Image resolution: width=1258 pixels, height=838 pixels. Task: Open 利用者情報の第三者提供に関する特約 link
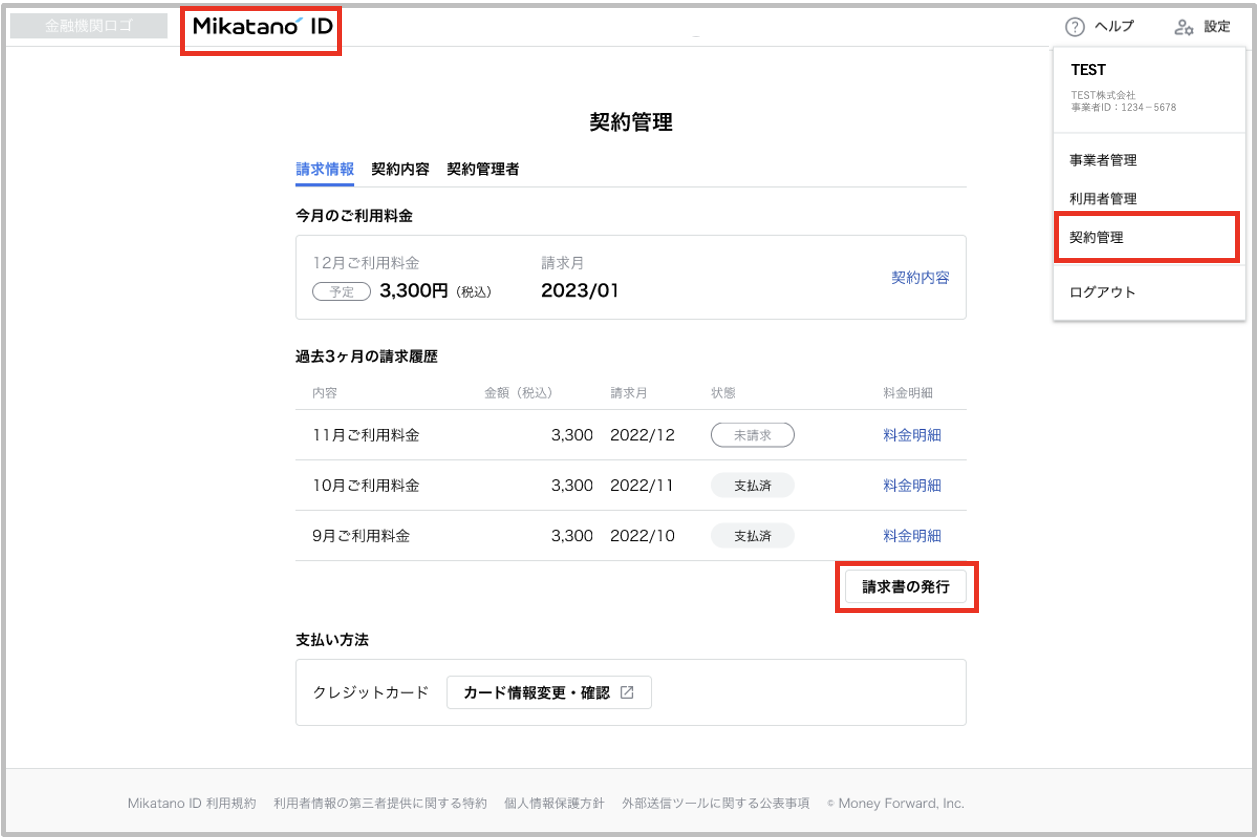380,803
